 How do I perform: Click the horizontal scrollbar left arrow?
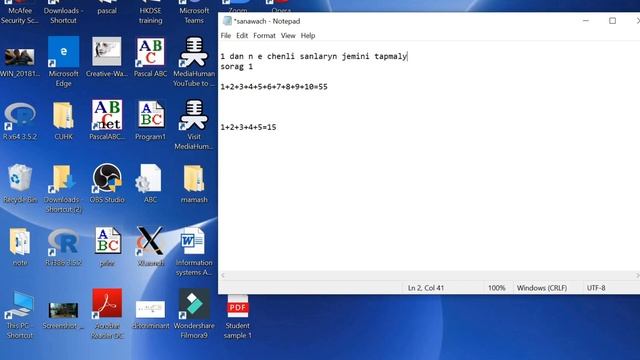223,276
